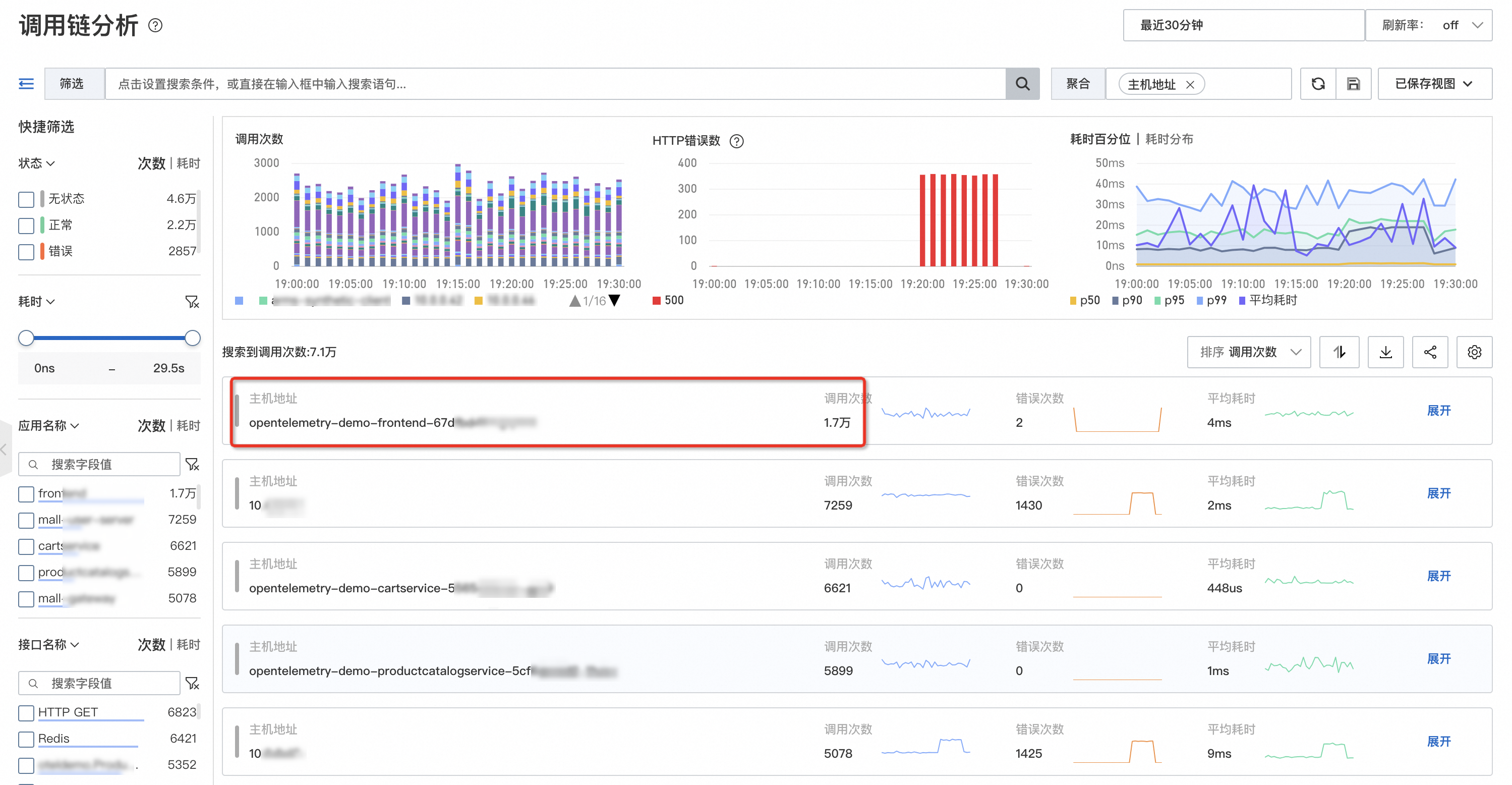Viewport: 1512px width, 785px height.
Task: Switch 状态 section to 耗时 view
Action: click(189, 163)
